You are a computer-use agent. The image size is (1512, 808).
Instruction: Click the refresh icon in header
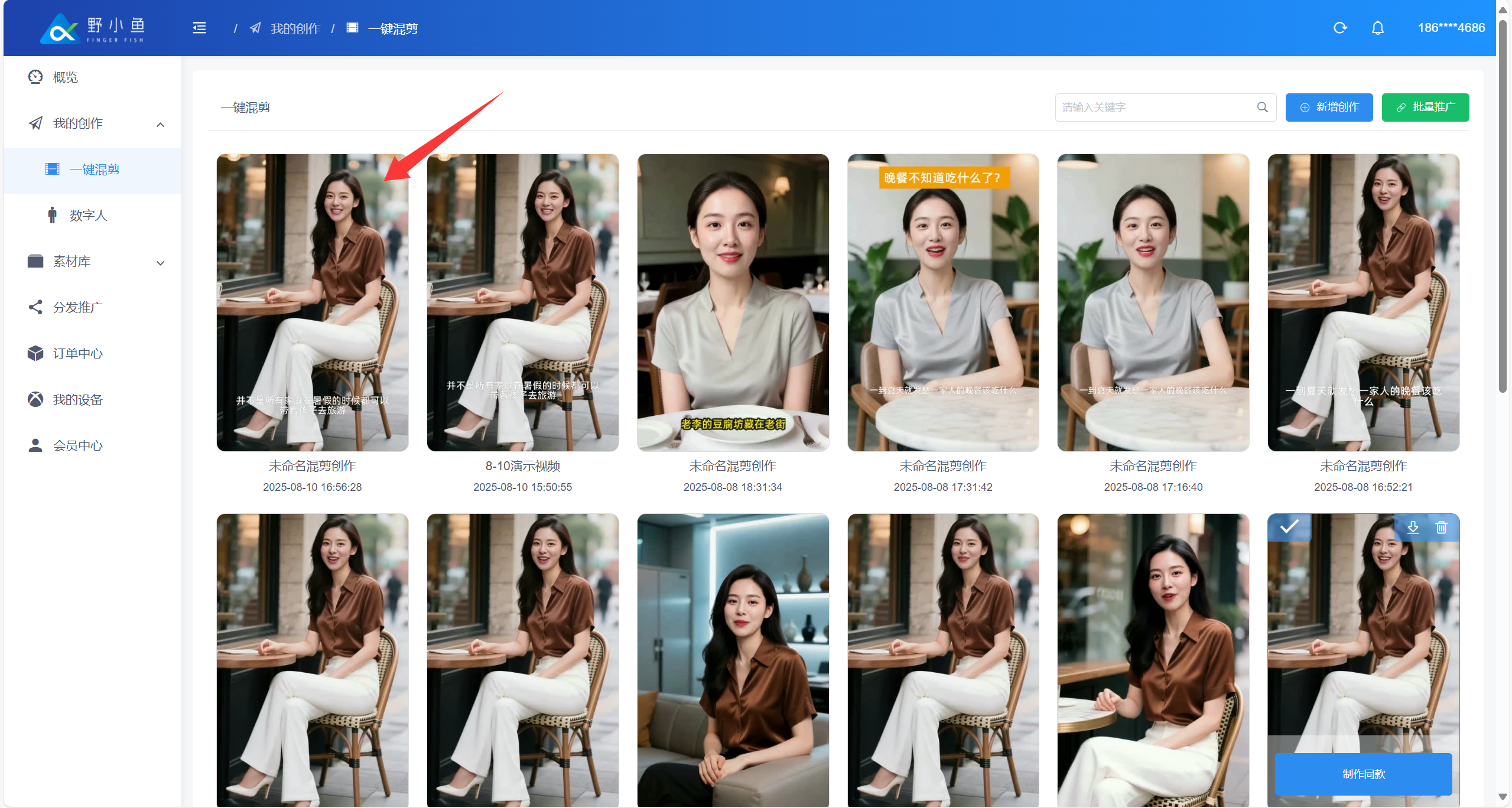coord(1340,28)
